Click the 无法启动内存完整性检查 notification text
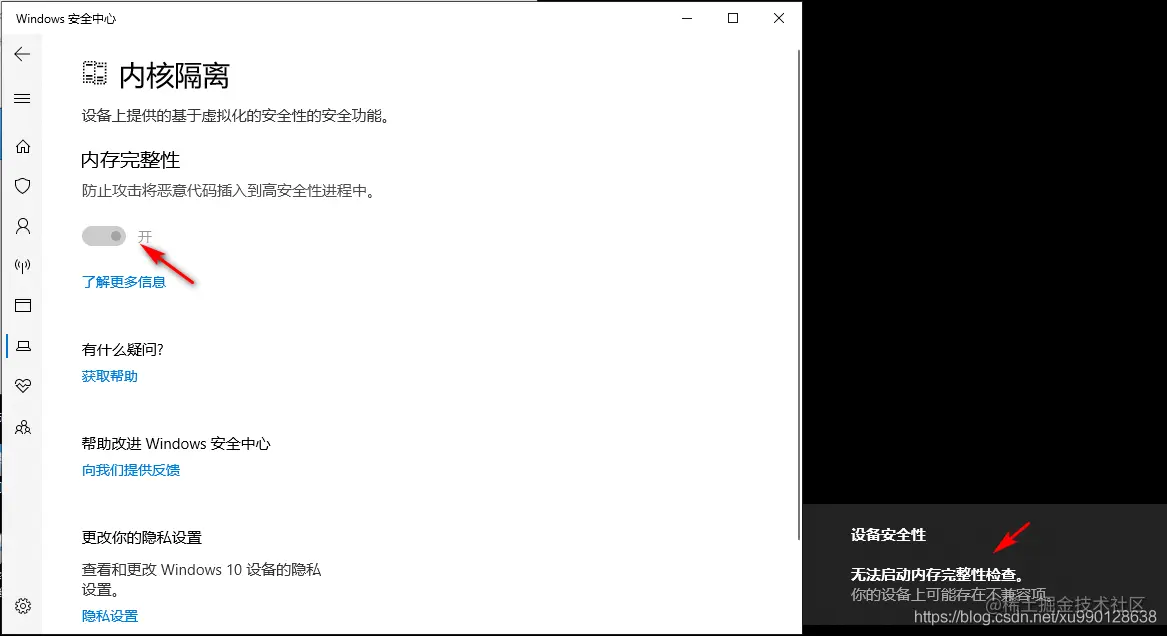The image size is (1167, 636). (938, 574)
